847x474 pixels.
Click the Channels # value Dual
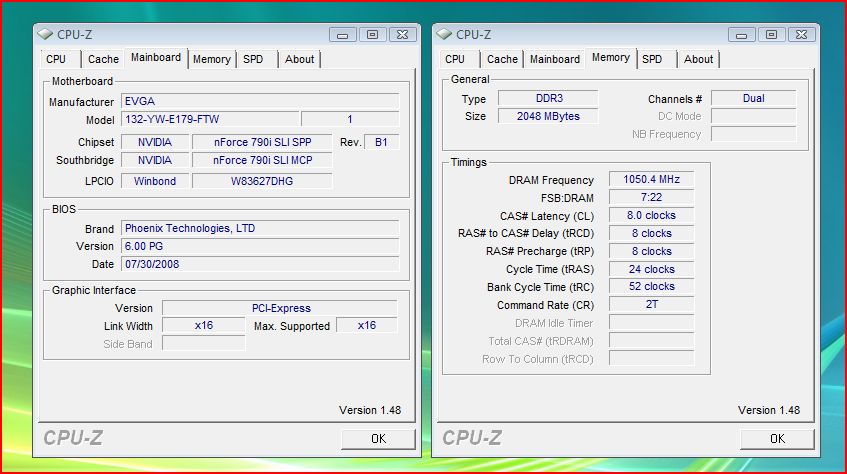[754, 98]
